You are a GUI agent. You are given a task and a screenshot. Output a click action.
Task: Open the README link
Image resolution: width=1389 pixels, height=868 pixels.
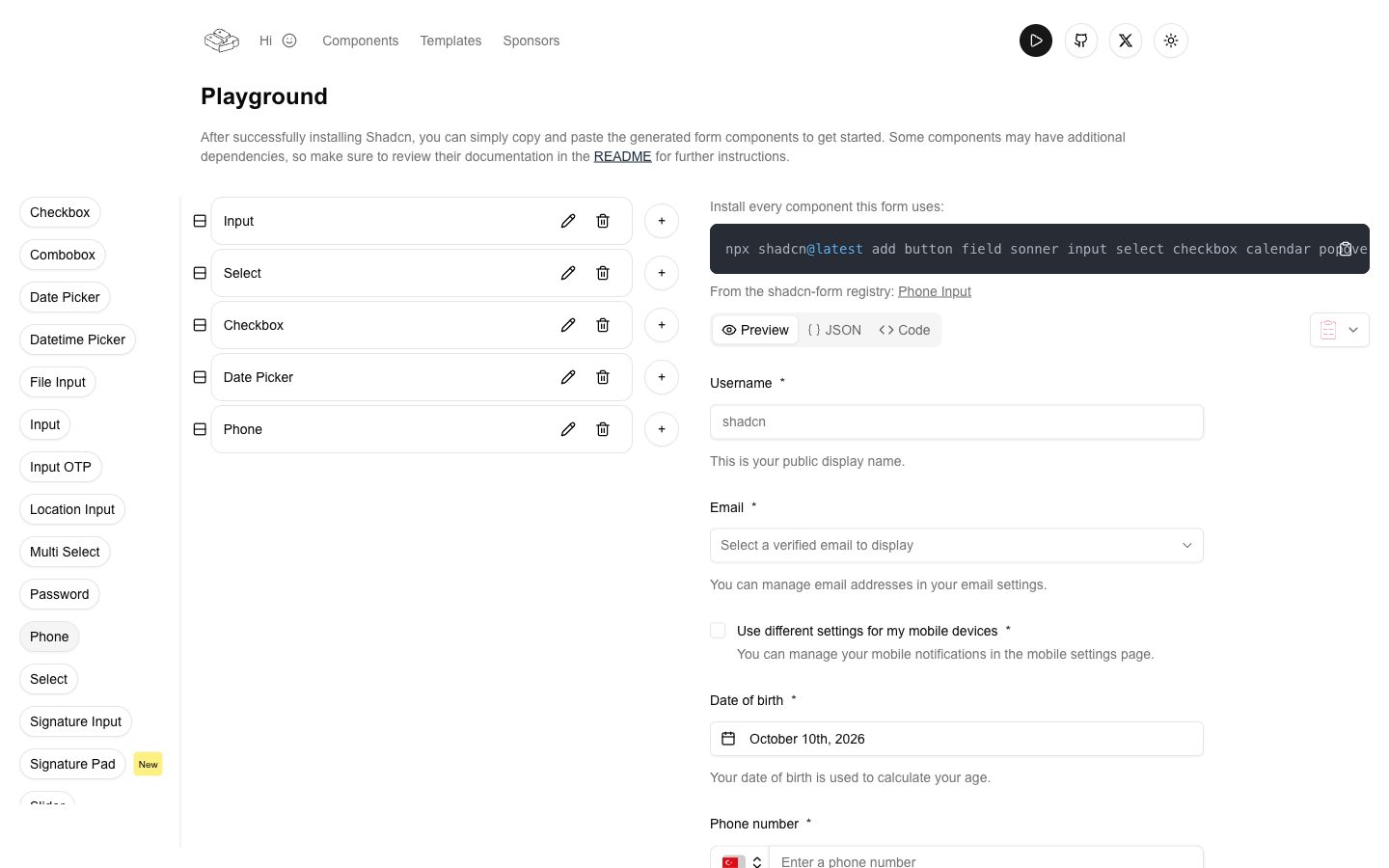click(x=622, y=156)
